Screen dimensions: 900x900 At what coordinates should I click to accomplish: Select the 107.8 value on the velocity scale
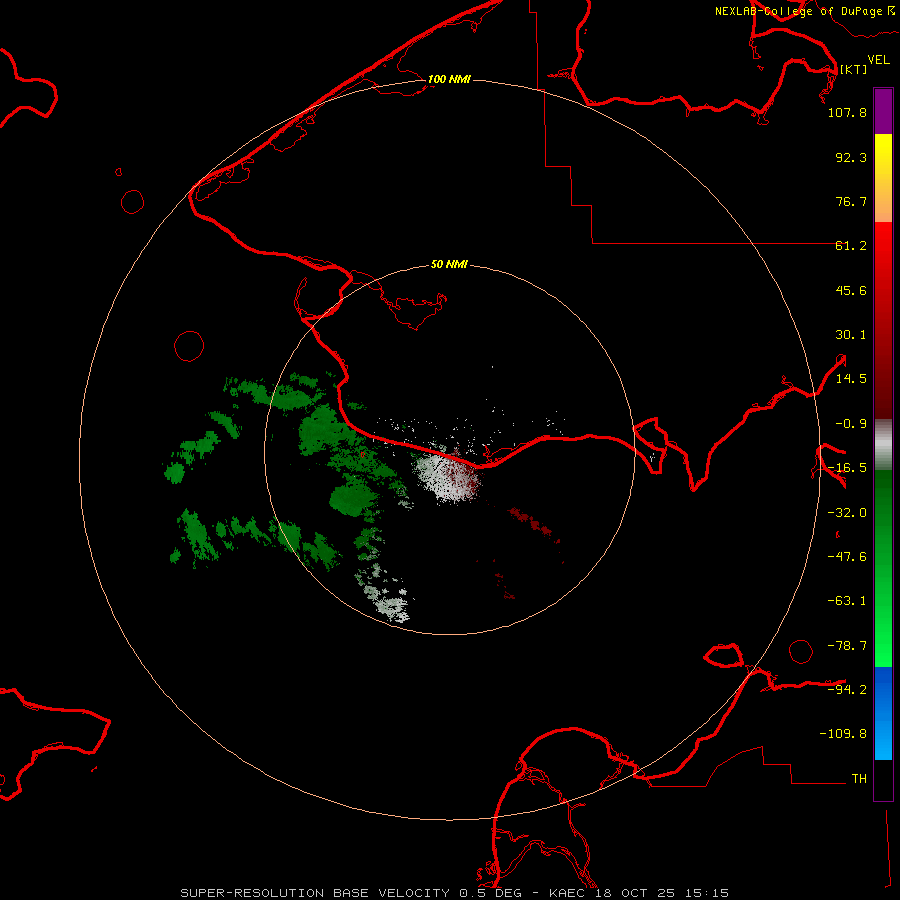pos(847,112)
